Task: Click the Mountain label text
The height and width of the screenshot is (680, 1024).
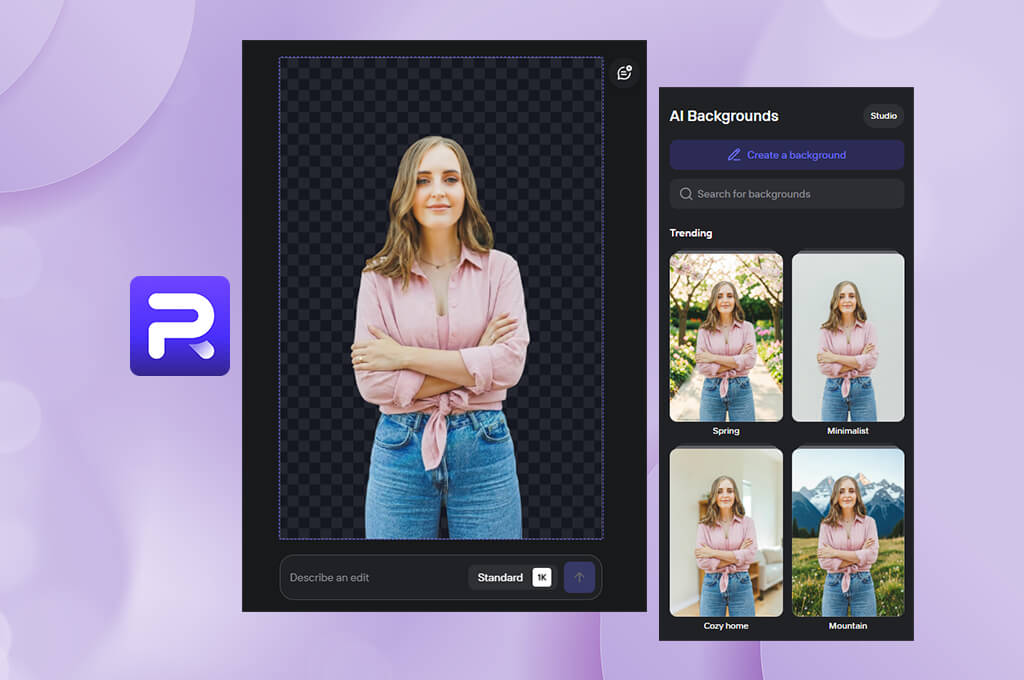Action: (848, 626)
